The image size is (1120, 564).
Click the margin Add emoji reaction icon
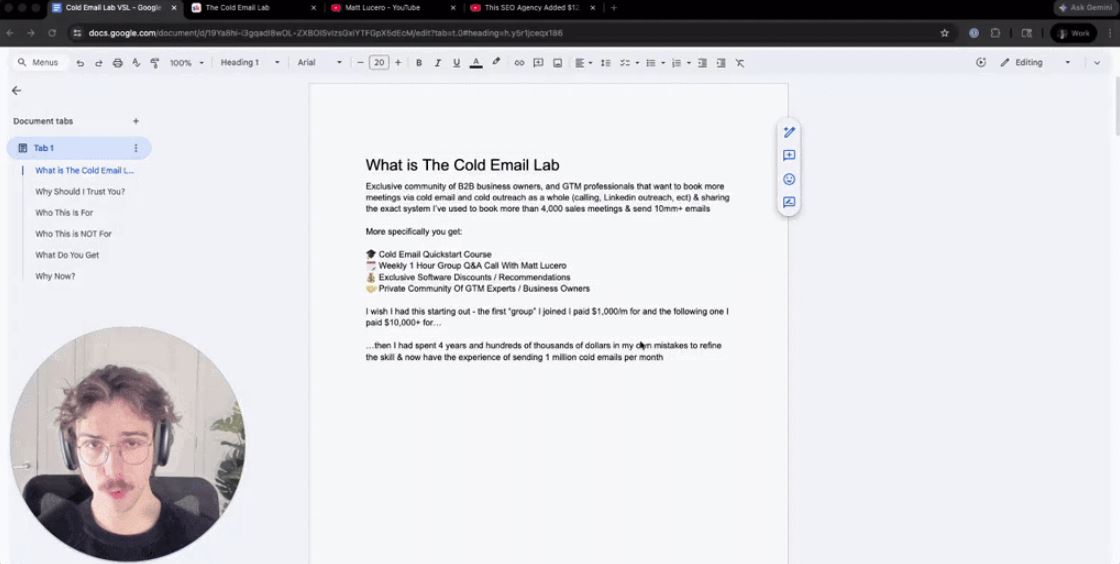tap(789, 179)
